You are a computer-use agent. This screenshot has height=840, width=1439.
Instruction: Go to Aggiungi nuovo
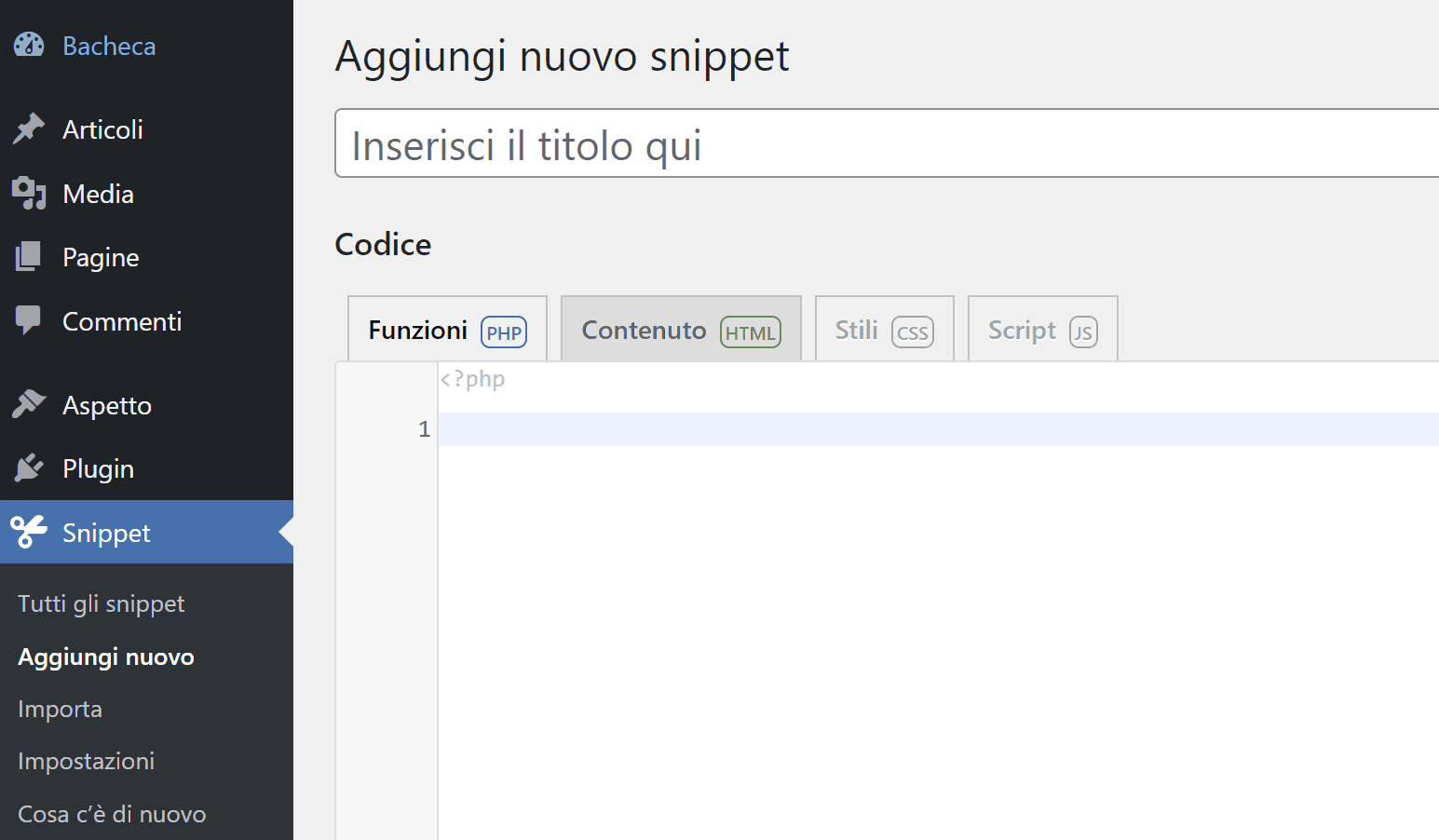tap(105, 657)
